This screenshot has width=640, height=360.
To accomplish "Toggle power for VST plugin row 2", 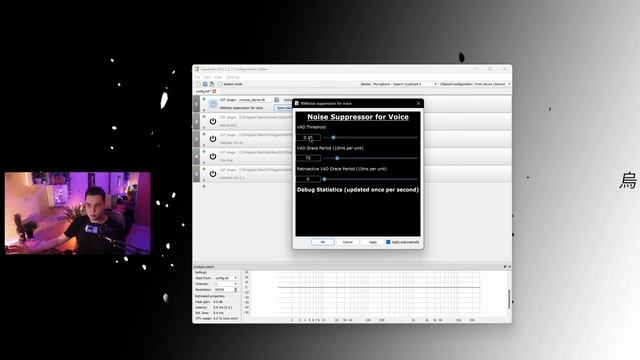I will click(213, 122).
